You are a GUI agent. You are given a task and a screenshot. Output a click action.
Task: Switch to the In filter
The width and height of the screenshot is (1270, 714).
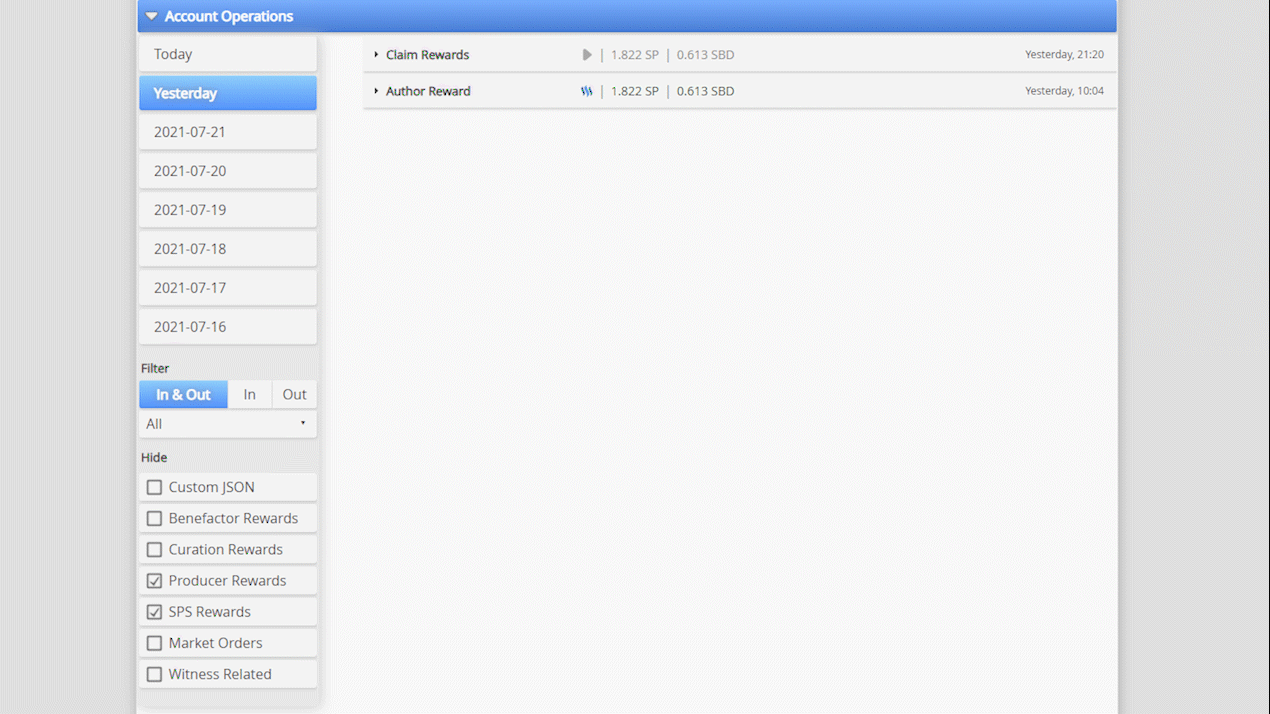click(x=249, y=394)
